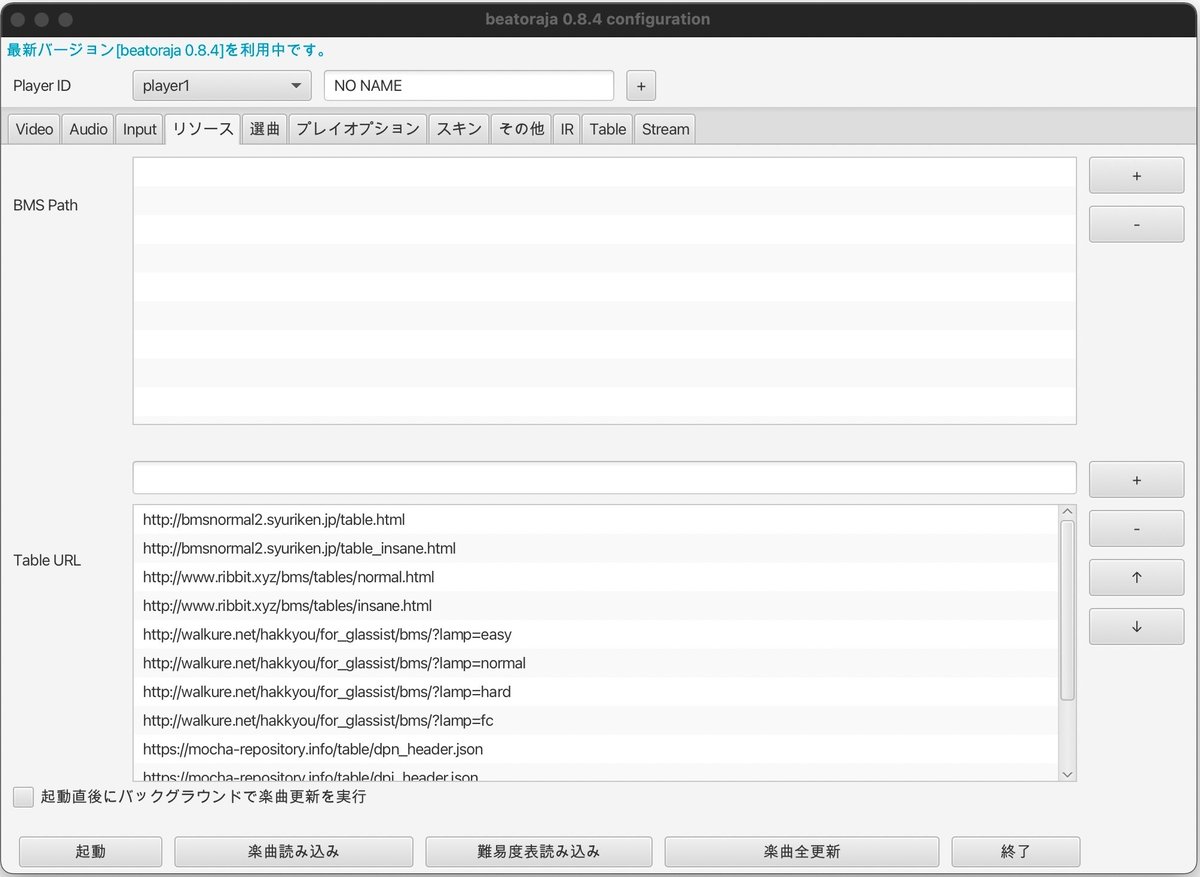Screen dimensions: 1200x877
Task: Select bmsnormal2.syuriken.jp/table_insane.html row
Action: tap(596, 548)
